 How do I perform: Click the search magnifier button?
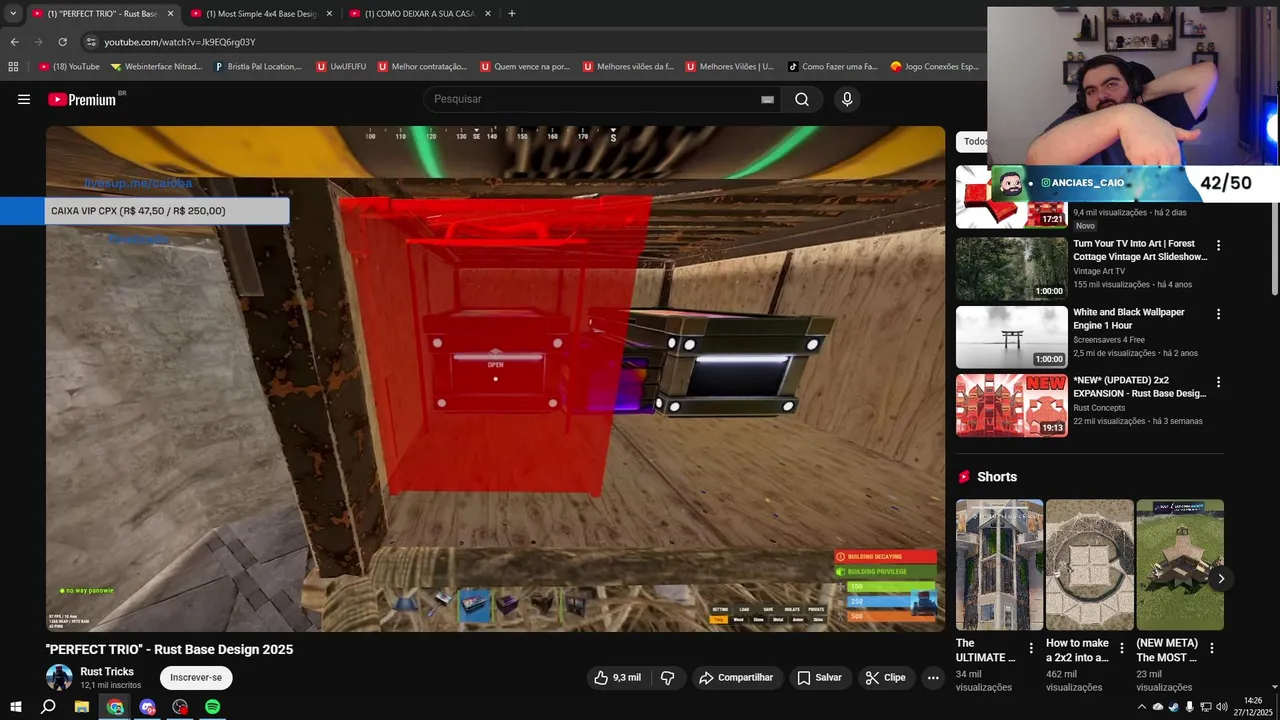802,99
